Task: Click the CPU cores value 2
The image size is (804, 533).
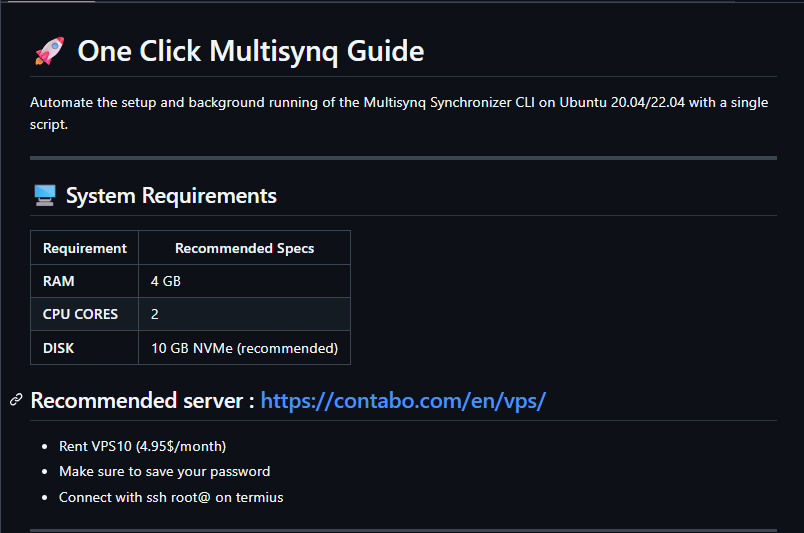Action: click(245, 314)
